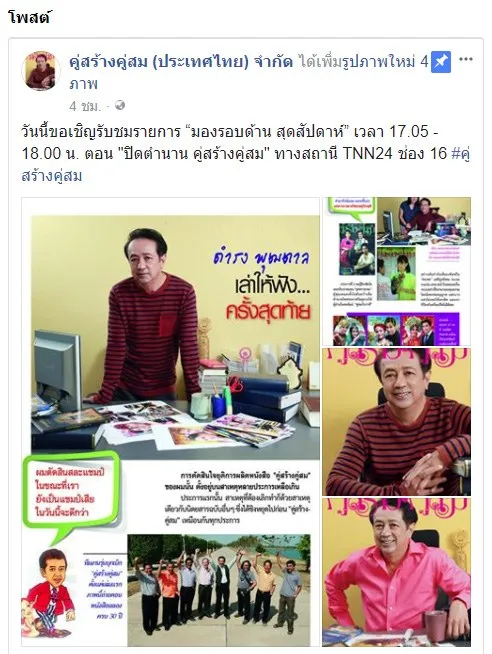Open the three-dot post options menu
The width and height of the screenshot is (492, 654).
466,59
